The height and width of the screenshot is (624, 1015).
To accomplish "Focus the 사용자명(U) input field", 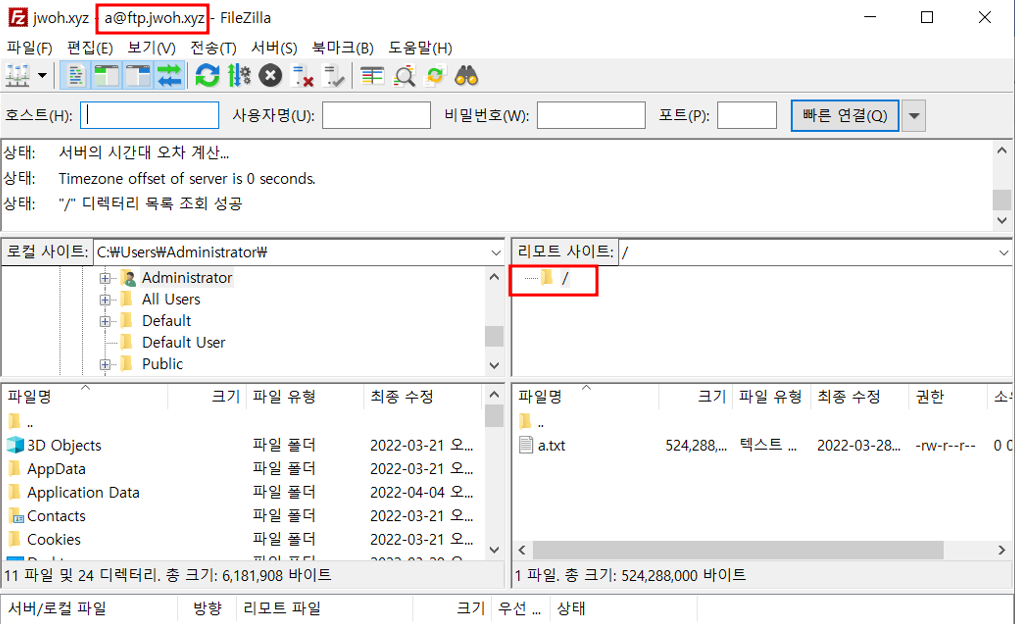I will pyautogui.click(x=376, y=115).
